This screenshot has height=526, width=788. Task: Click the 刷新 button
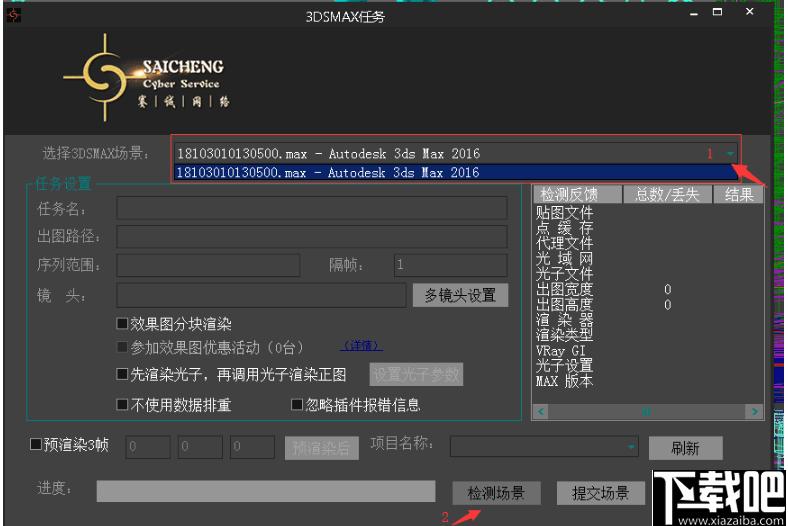pyautogui.click(x=685, y=448)
